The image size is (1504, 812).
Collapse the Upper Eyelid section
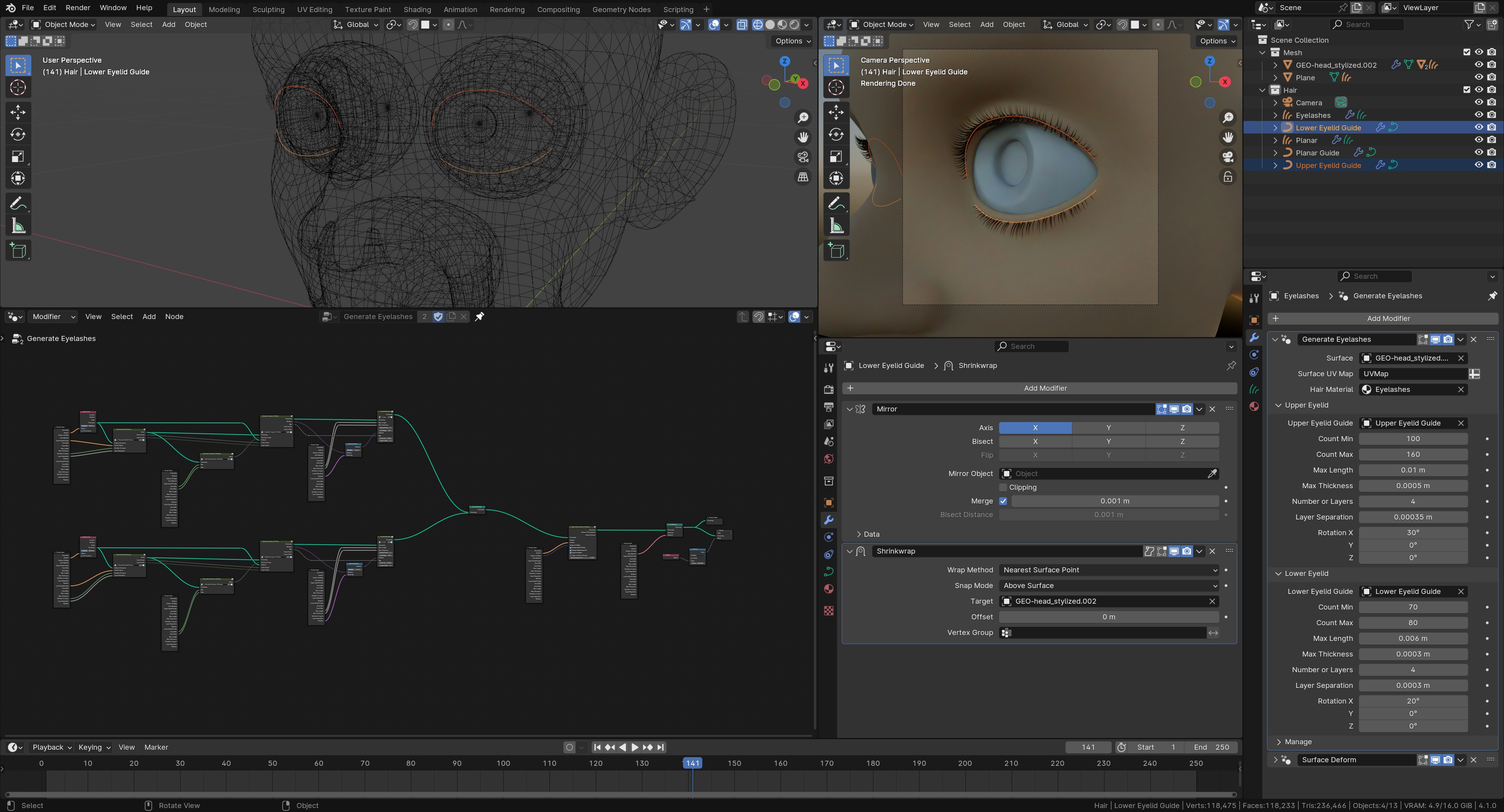pos(1278,405)
